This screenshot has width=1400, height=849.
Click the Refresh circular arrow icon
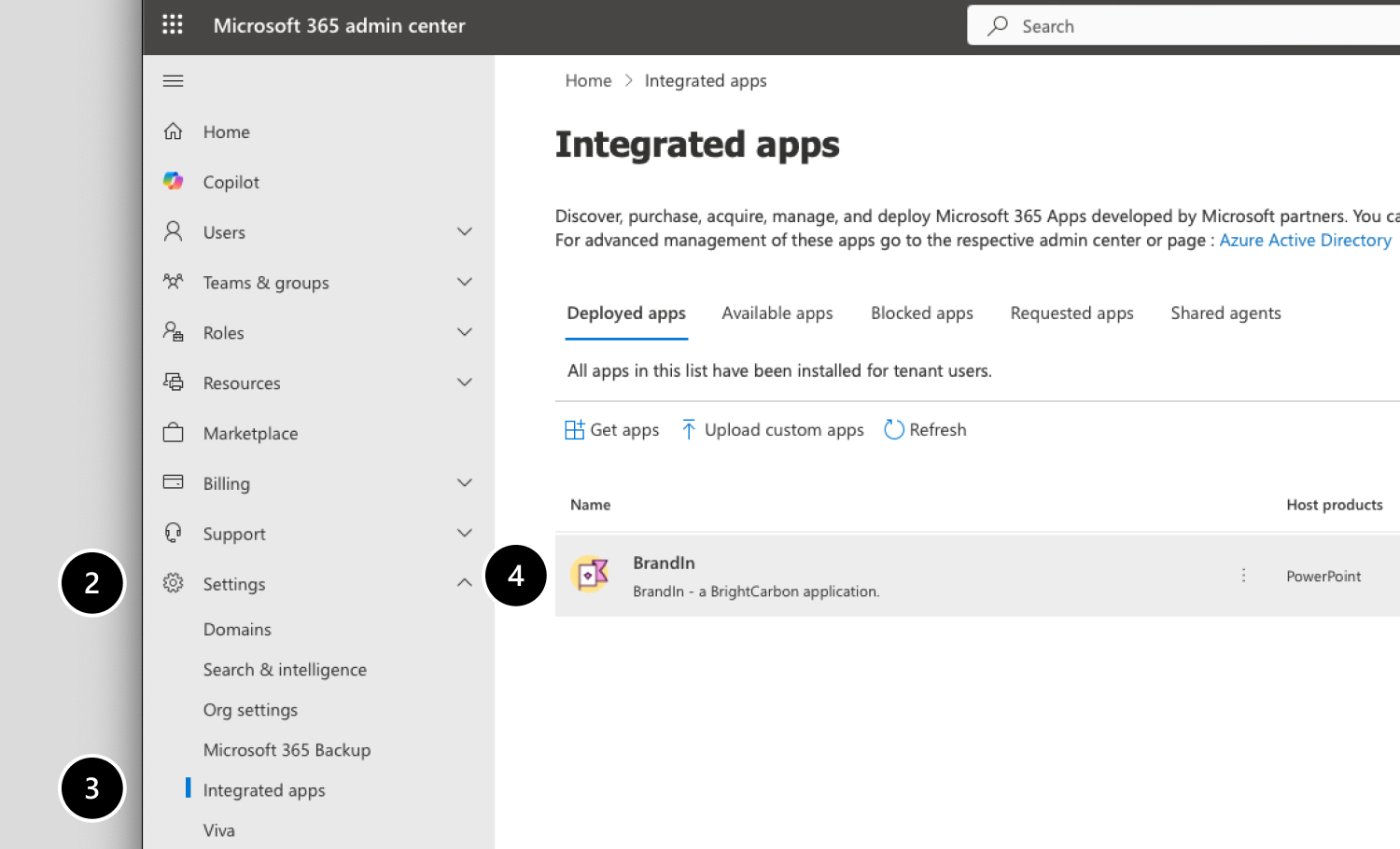[894, 430]
